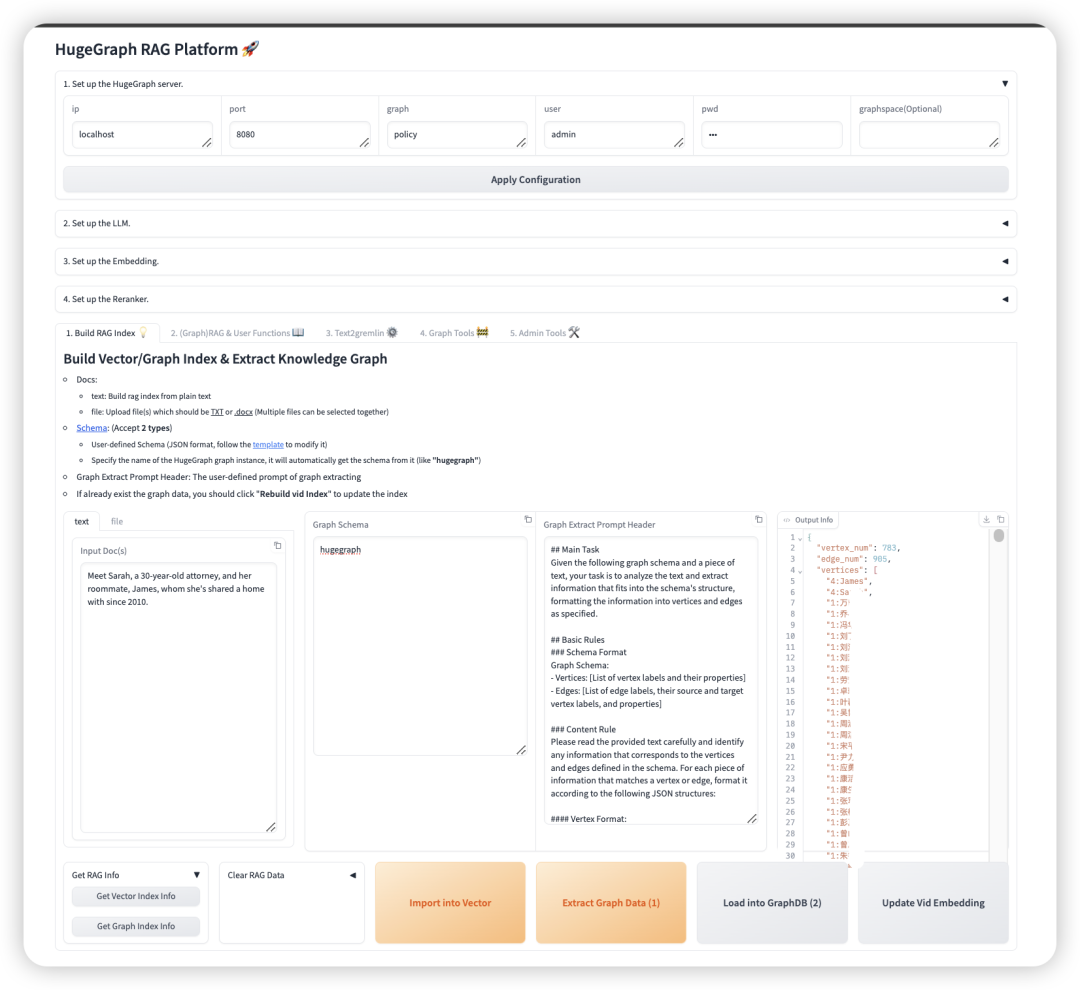Image resolution: width=1080 pixels, height=990 pixels.
Task: Fold line 1 of the JSON output
Action: pos(800,538)
